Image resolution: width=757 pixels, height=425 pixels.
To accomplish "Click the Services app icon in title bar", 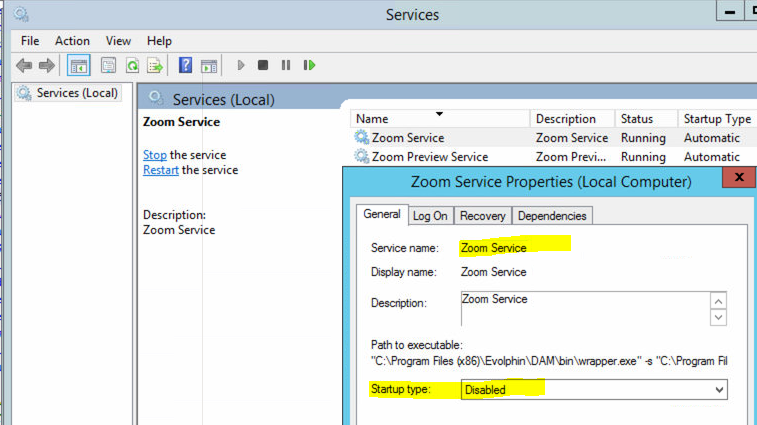I will 21,14.
